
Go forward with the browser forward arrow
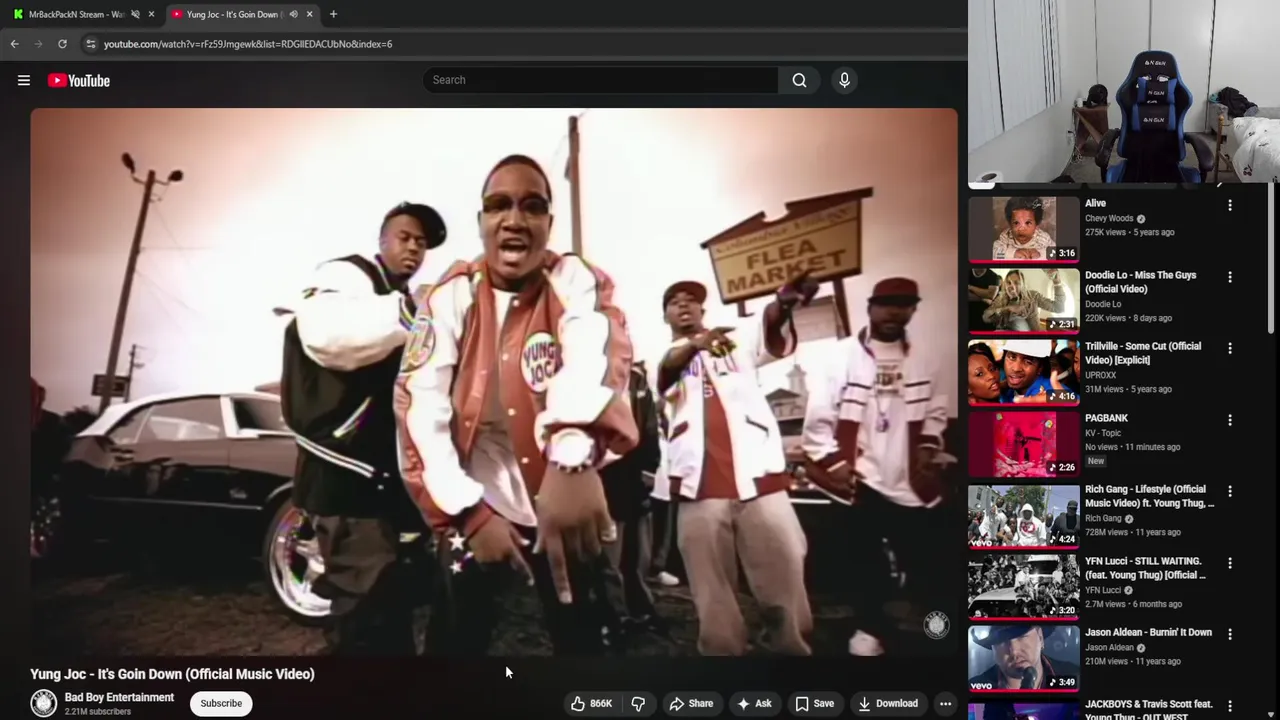pos(38,44)
